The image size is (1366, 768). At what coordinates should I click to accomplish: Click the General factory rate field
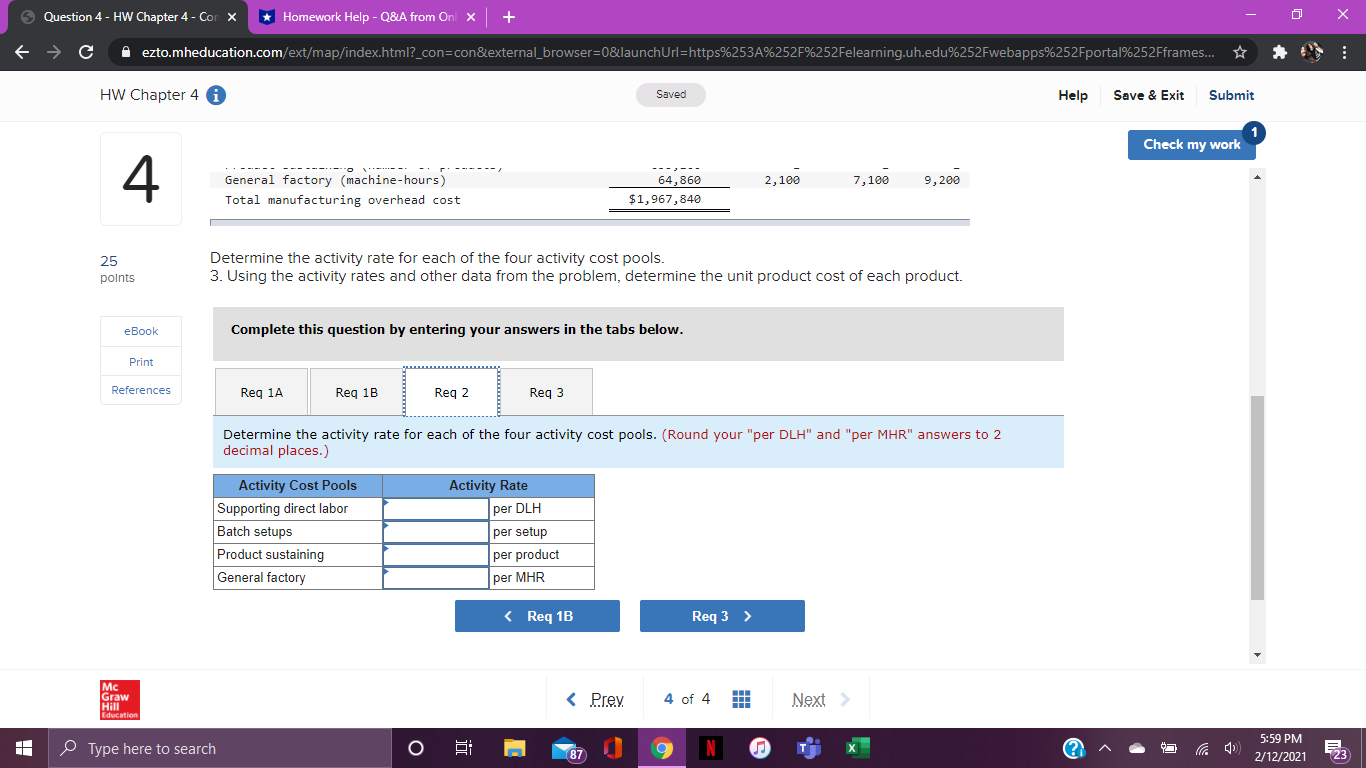pyautogui.click(x=436, y=577)
